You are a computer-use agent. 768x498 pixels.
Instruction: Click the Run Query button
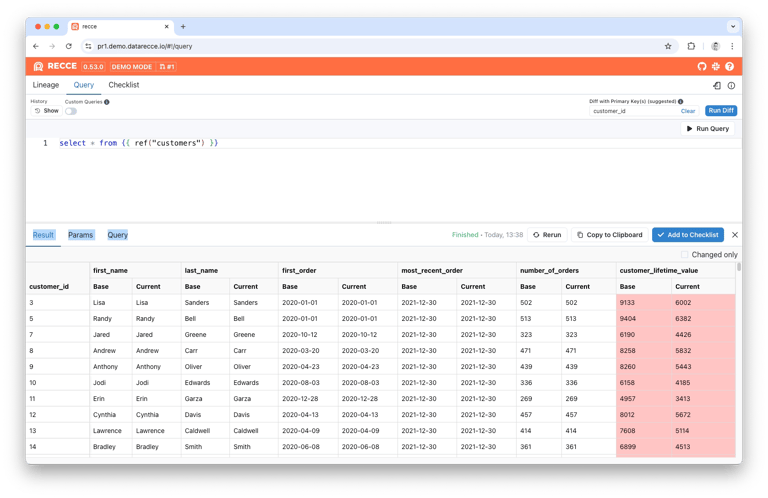pyautogui.click(x=708, y=129)
